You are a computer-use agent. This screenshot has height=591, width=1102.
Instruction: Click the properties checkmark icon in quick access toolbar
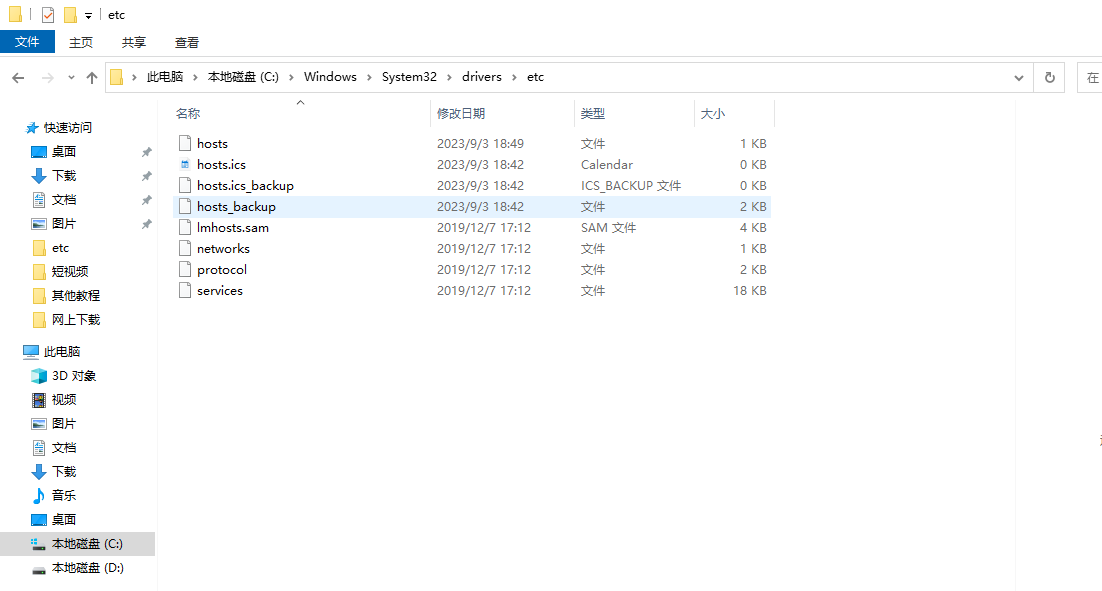(46, 14)
